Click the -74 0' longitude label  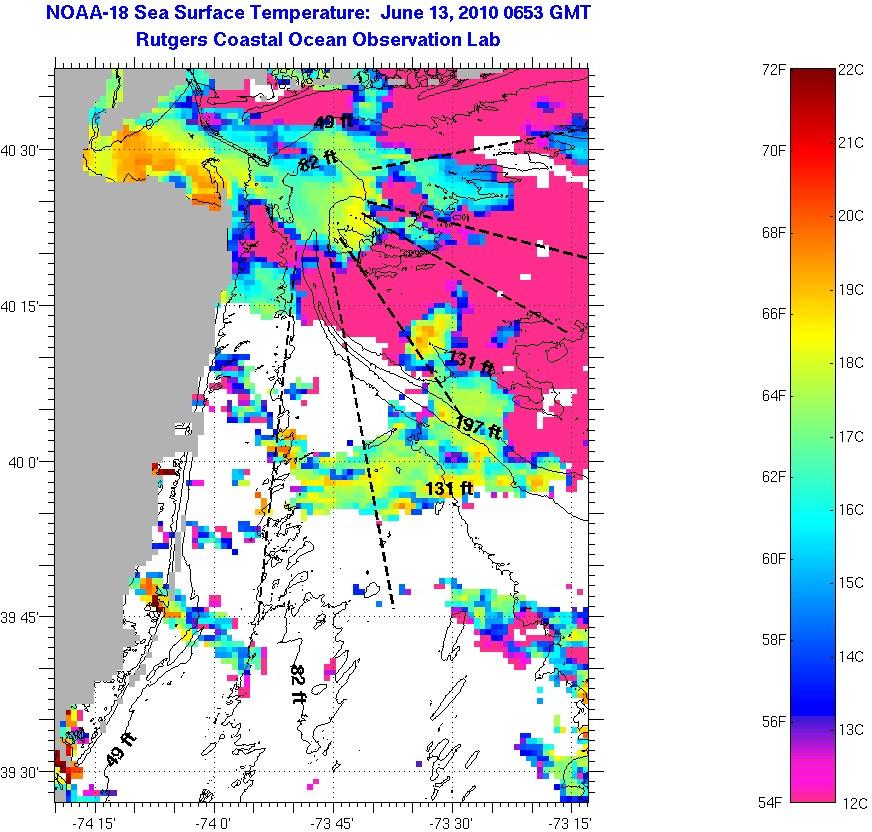click(x=214, y=822)
